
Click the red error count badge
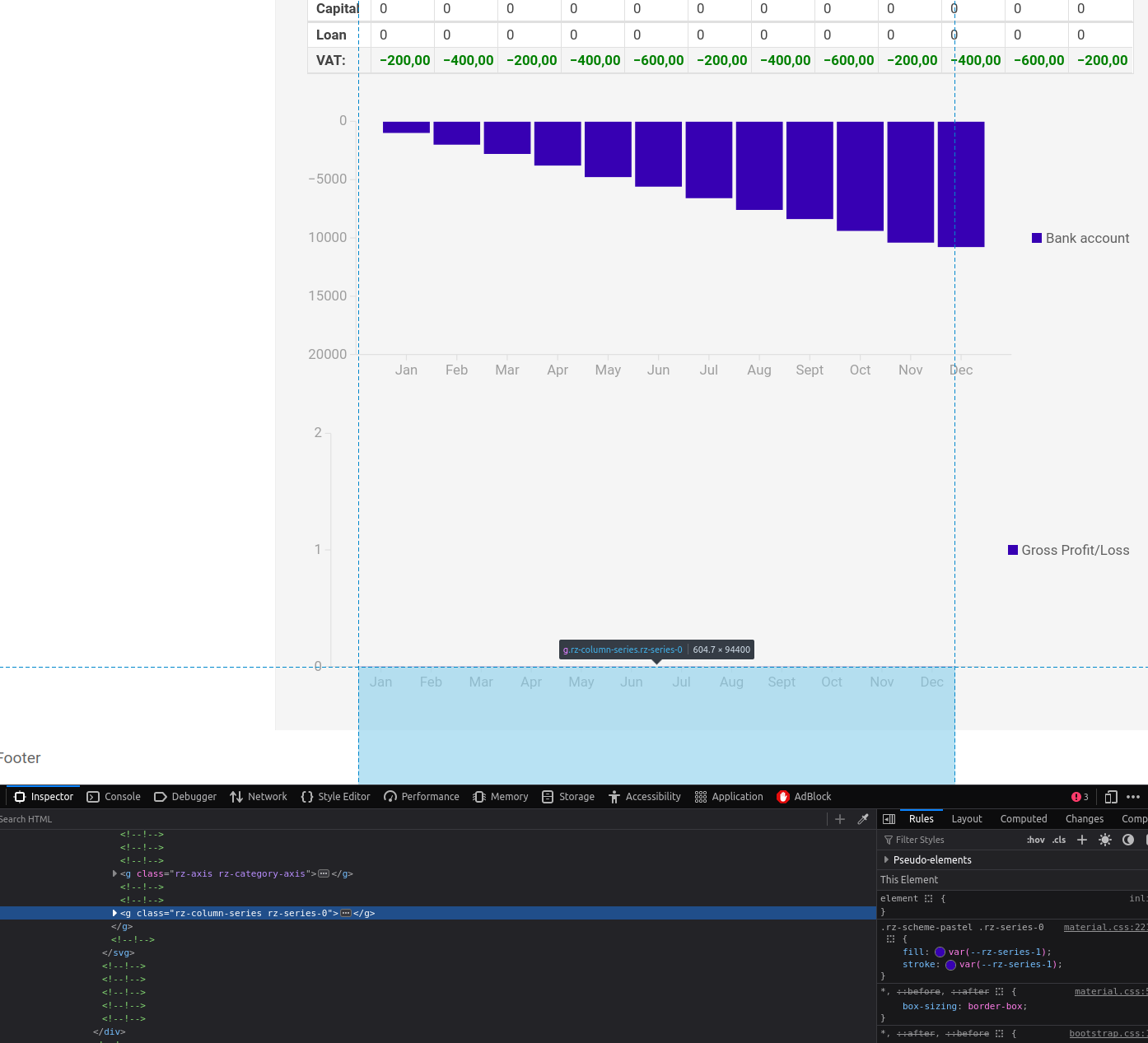pos(1080,797)
